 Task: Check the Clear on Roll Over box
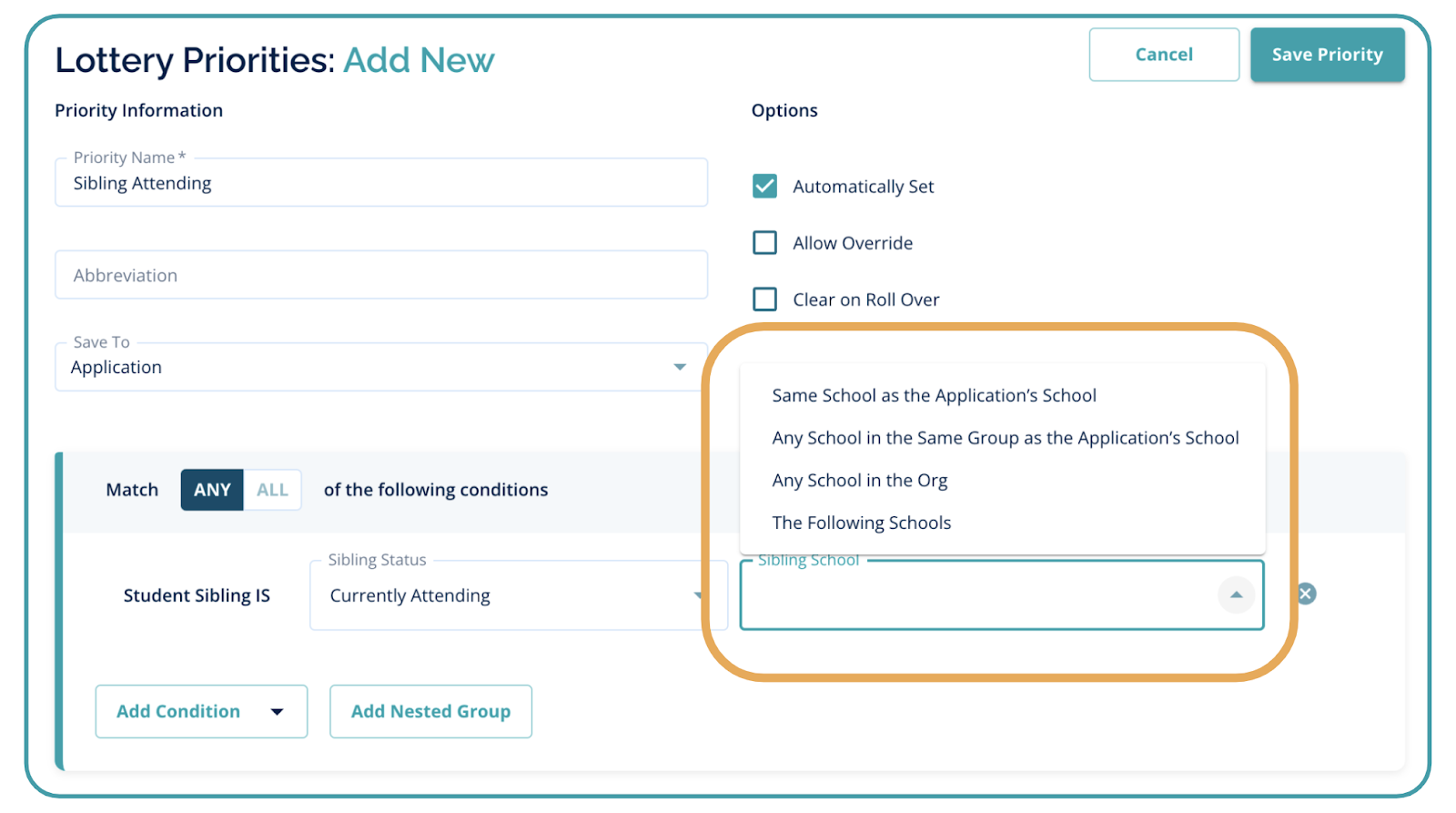point(764,300)
